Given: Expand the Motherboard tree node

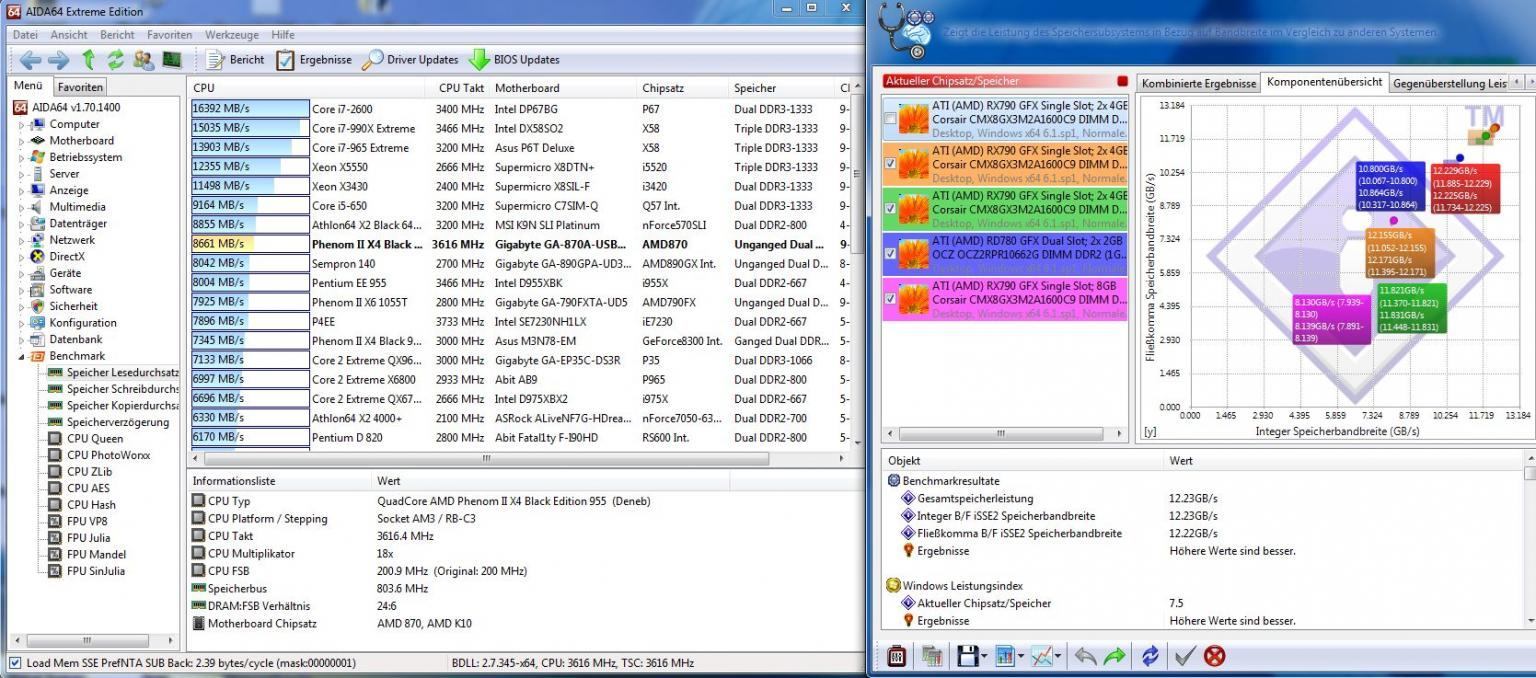Looking at the screenshot, I should point(22,141).
